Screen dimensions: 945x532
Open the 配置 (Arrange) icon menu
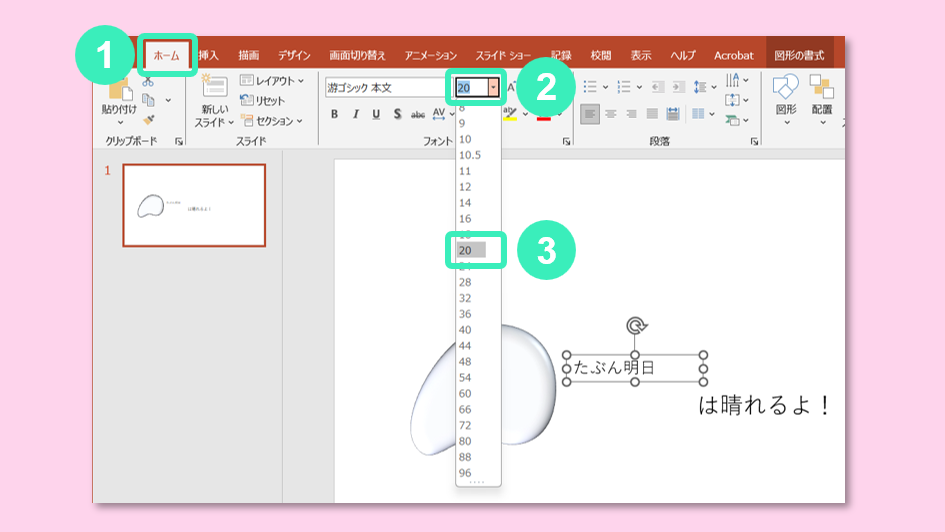pyautogui.click(x=821, y=90)
